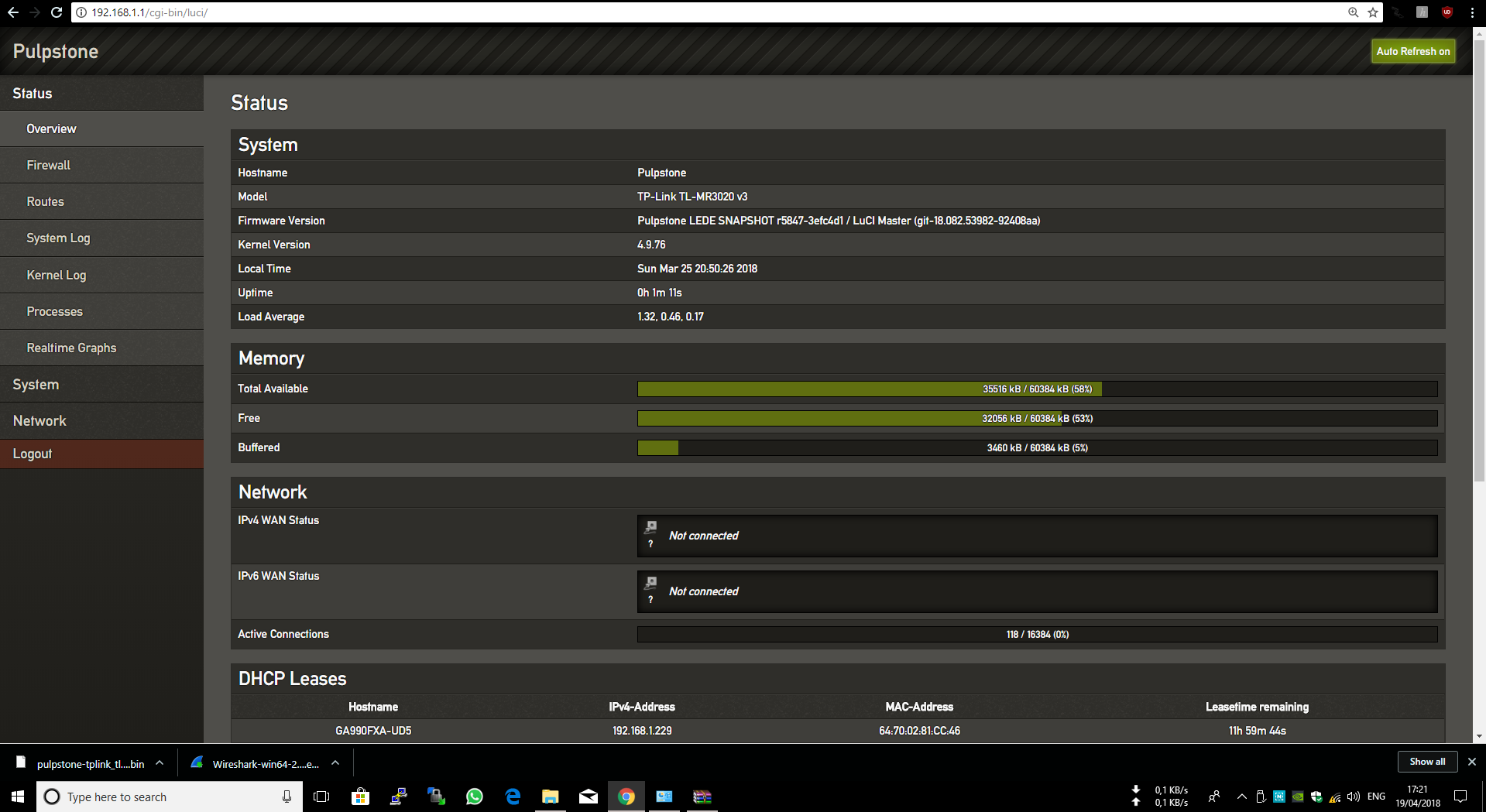Screen dimensions: 1486x812
Task: Open the Firewall status page
Action: (101, 165)
